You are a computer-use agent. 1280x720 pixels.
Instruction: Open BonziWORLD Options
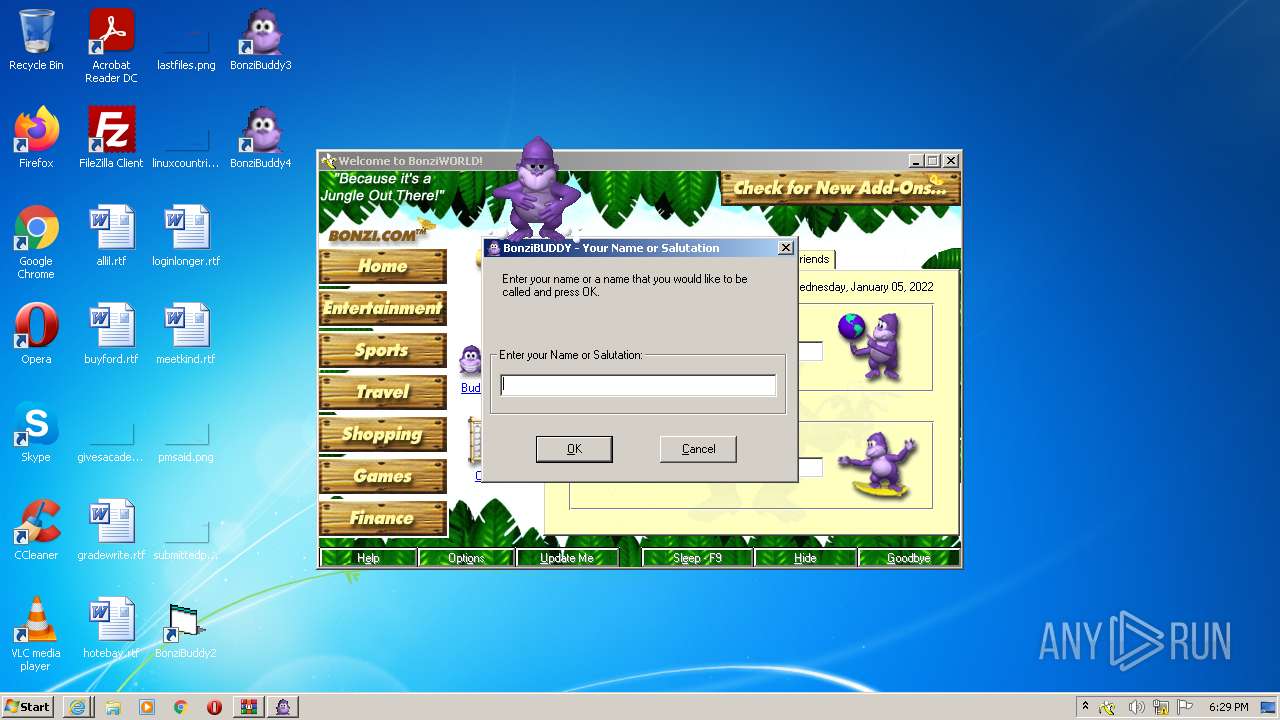tap(466, 558)
